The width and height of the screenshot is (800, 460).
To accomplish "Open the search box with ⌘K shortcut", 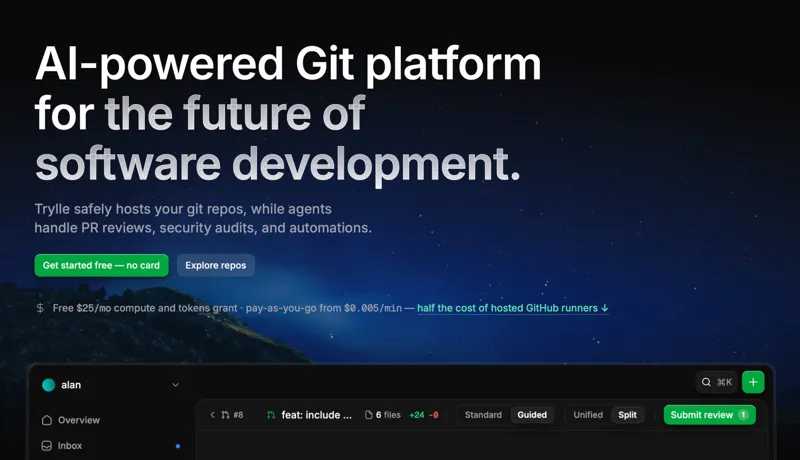I will coord(717,382).
